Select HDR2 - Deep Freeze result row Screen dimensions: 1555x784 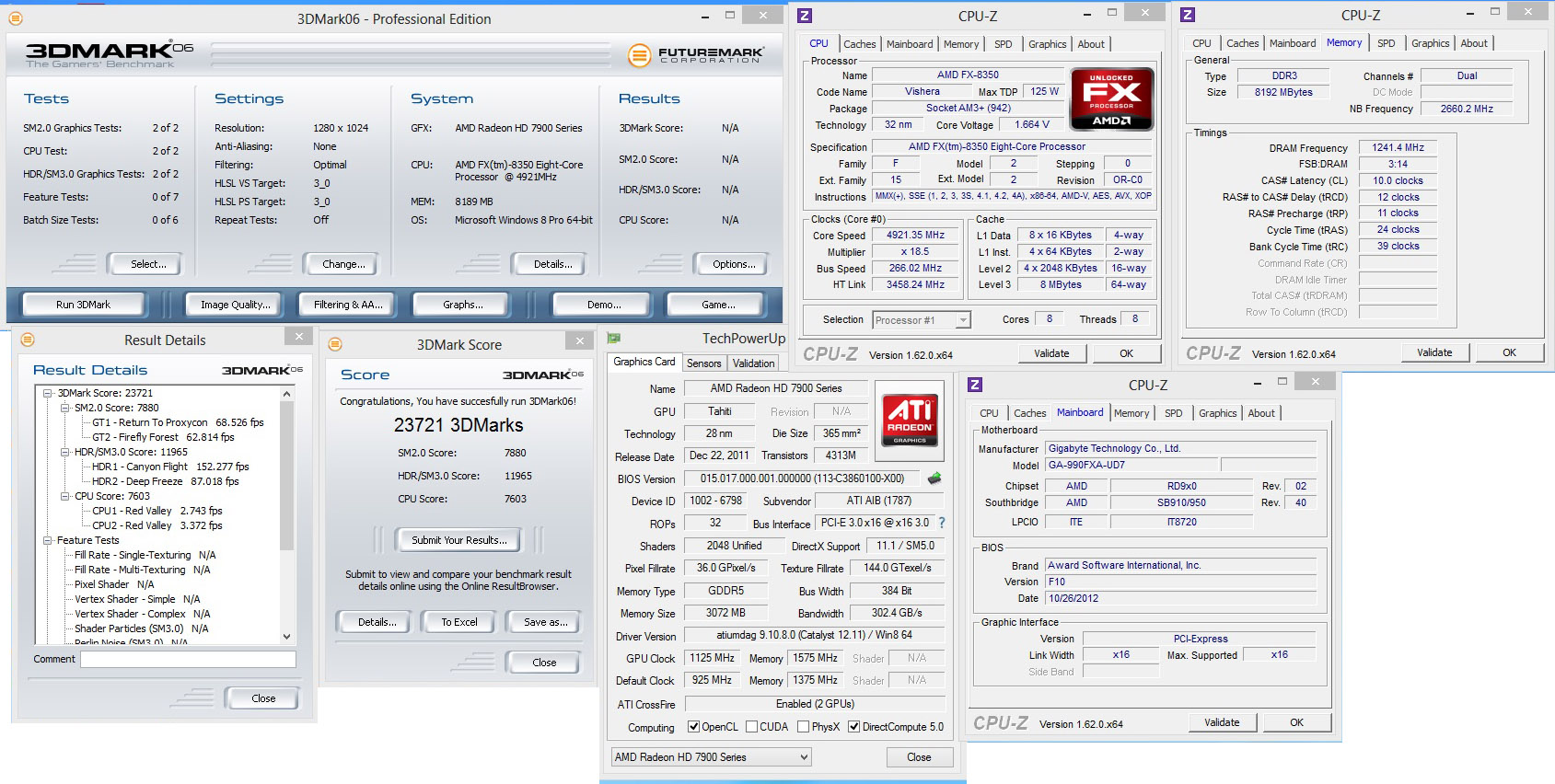click(x=165, y=481)
